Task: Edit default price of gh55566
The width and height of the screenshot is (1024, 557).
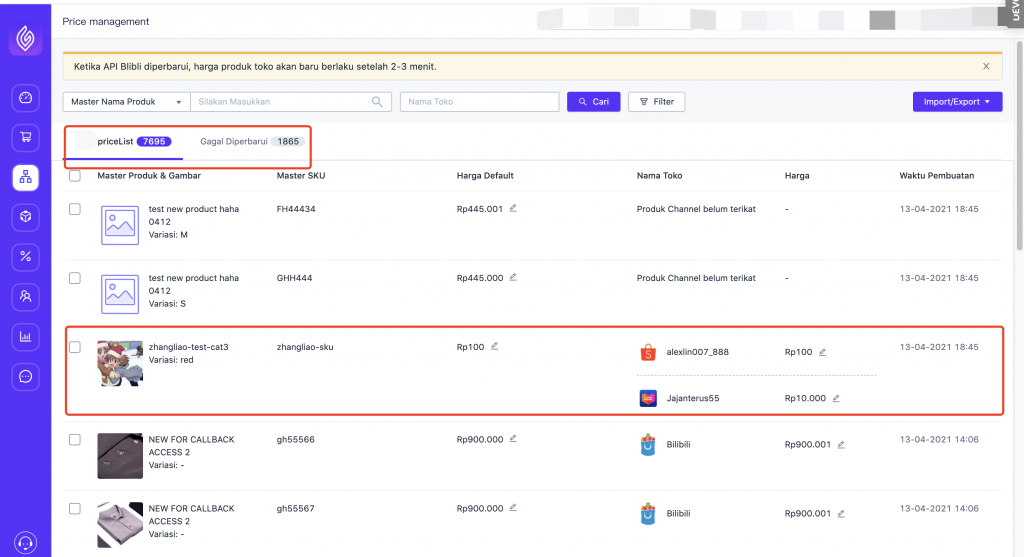Action: pyautogui.click(x=513, y=439)
